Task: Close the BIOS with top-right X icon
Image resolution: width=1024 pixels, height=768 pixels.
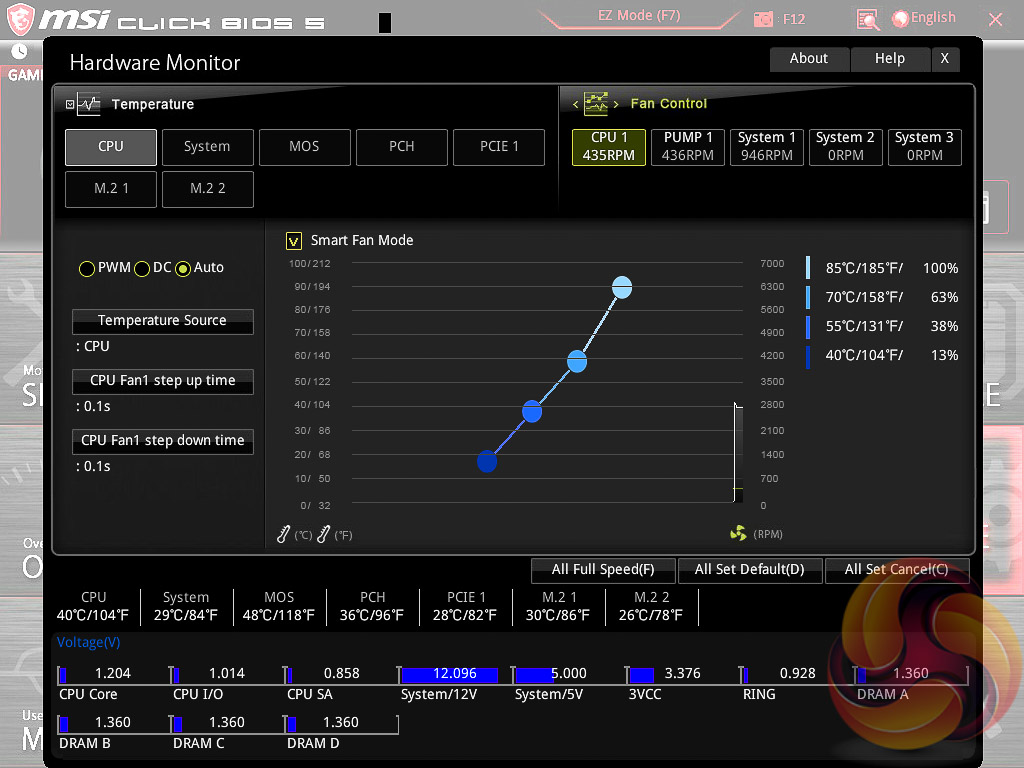Action: [995, 20]
